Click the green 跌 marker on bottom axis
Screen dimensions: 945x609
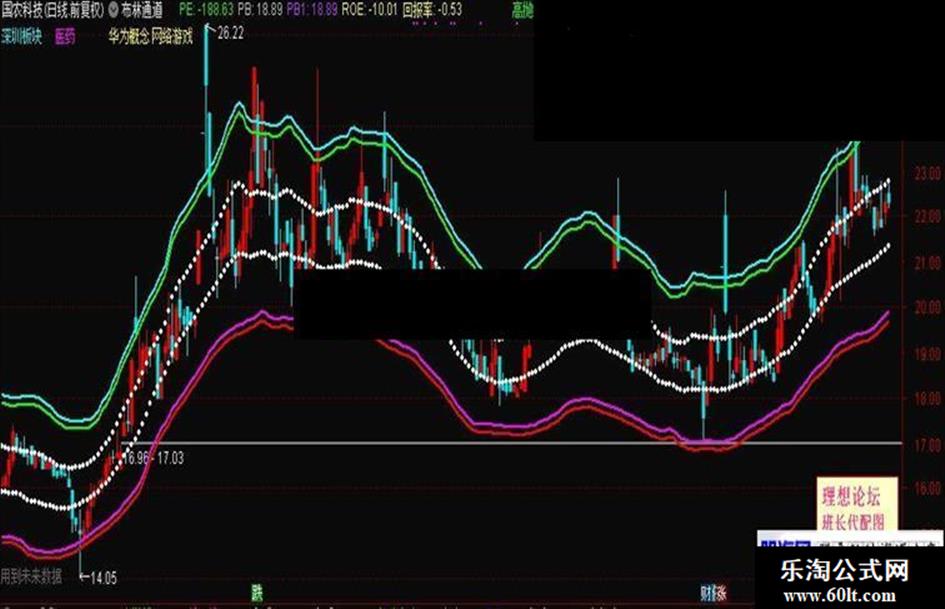pos(257,593)
